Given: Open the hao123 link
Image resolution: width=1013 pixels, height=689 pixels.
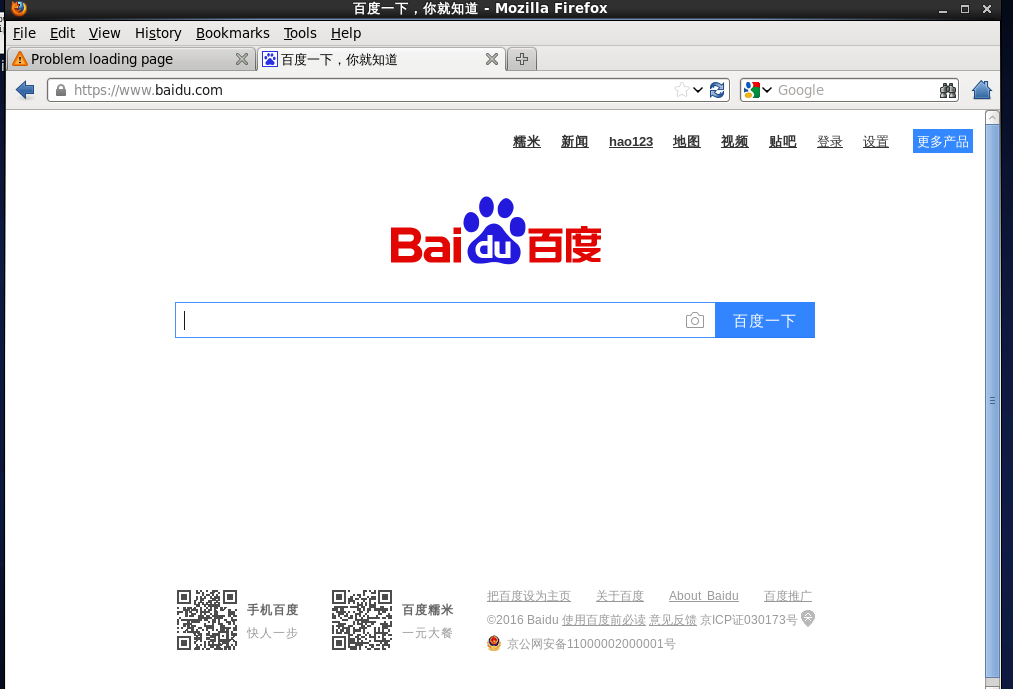Looking at the screenshot, I should tap(630, 142).
